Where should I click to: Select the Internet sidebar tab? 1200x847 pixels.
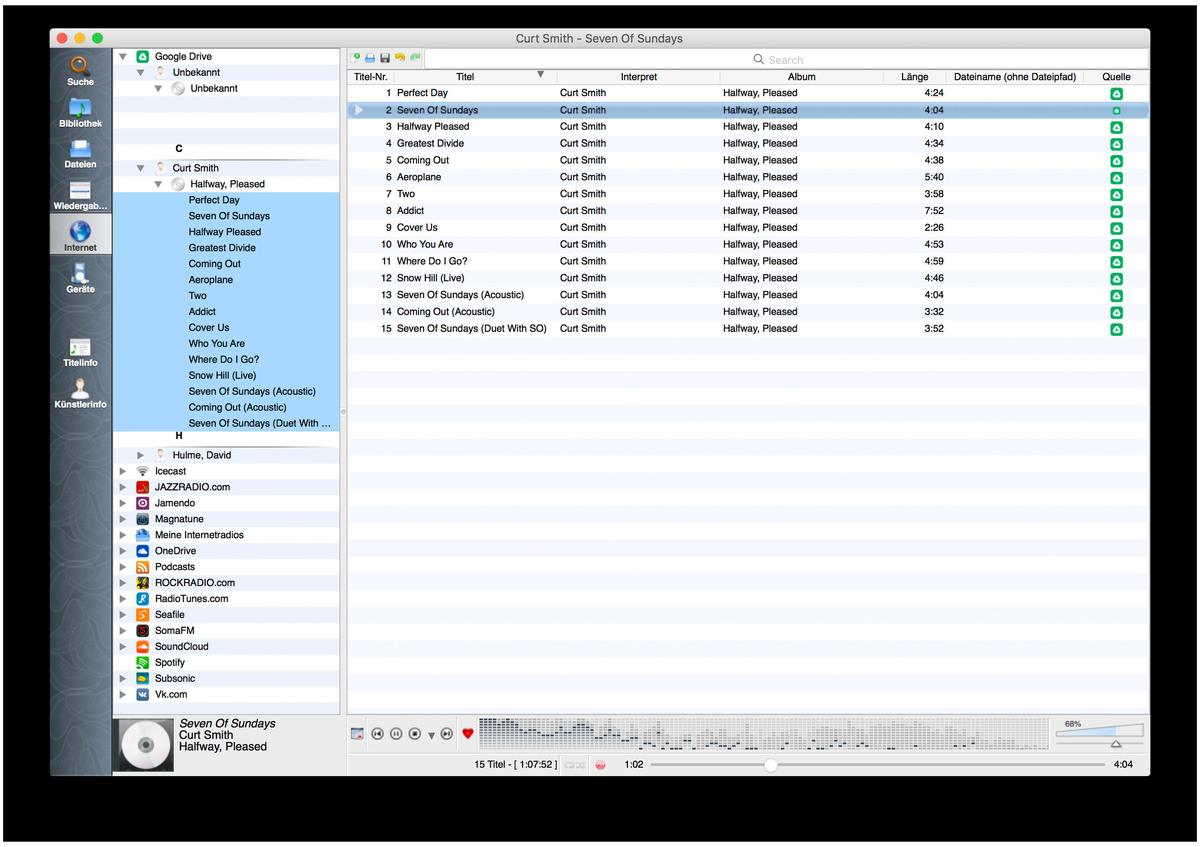[80, 235]
